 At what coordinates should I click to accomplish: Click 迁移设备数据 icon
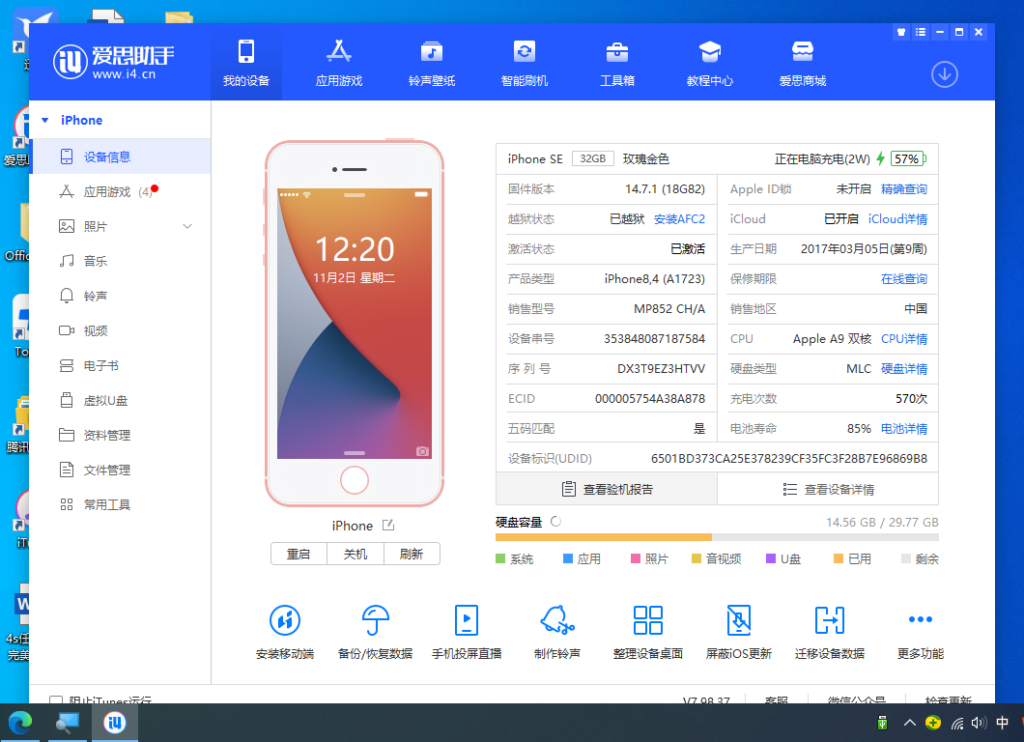[x=829, y=620]
